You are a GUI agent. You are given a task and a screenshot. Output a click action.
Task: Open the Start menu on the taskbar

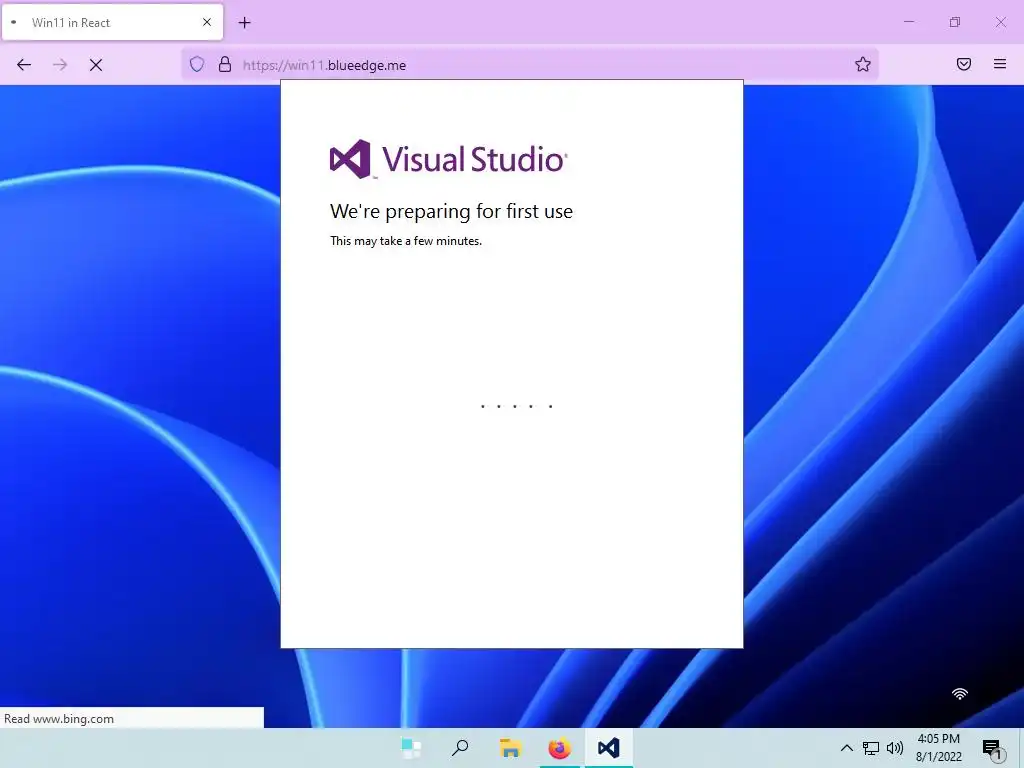point(411,748)
